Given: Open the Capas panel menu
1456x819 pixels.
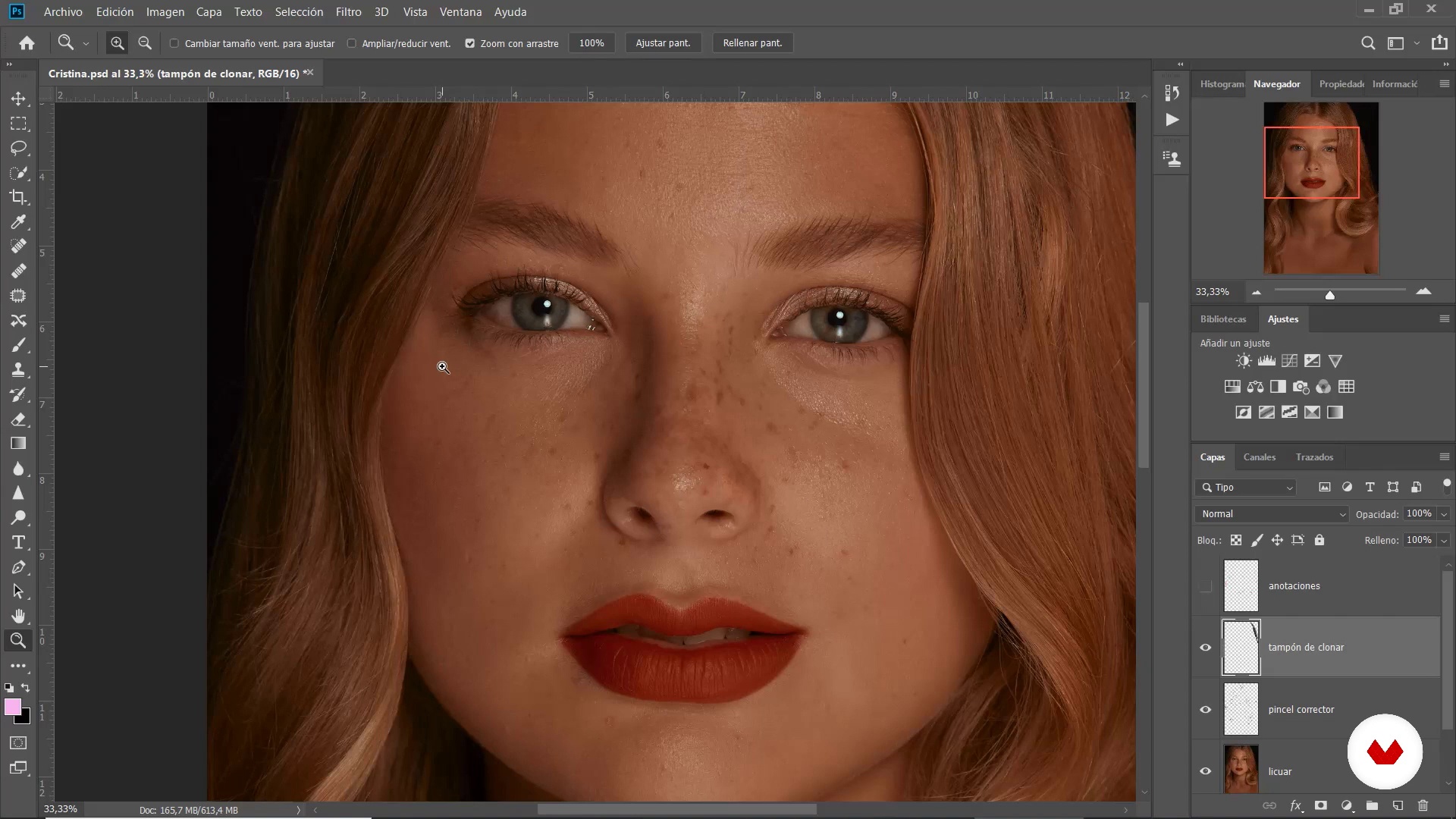Looking at the screenshot, I should 1444,457.
